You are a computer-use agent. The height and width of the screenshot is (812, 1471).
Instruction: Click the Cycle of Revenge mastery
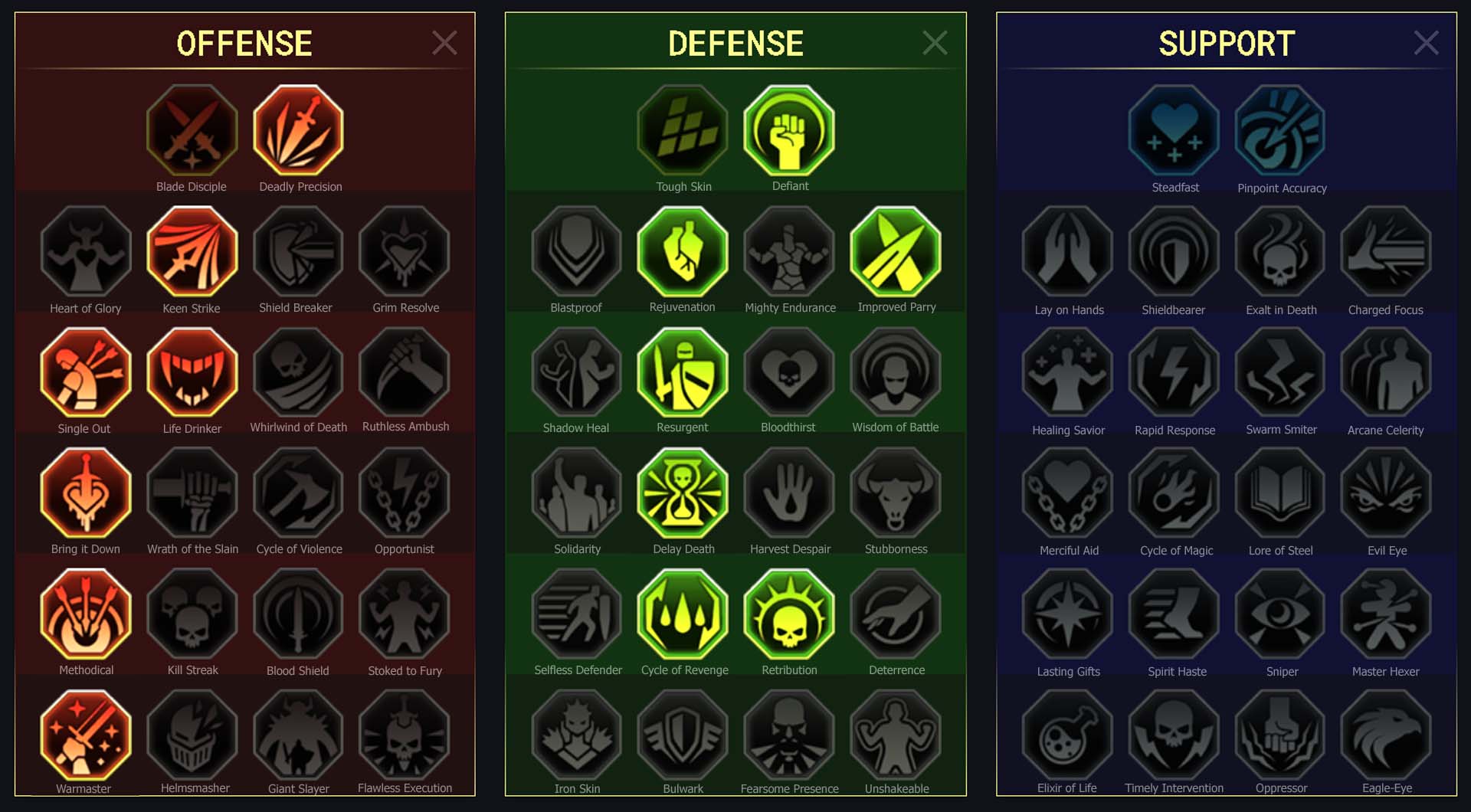point(683,614)
